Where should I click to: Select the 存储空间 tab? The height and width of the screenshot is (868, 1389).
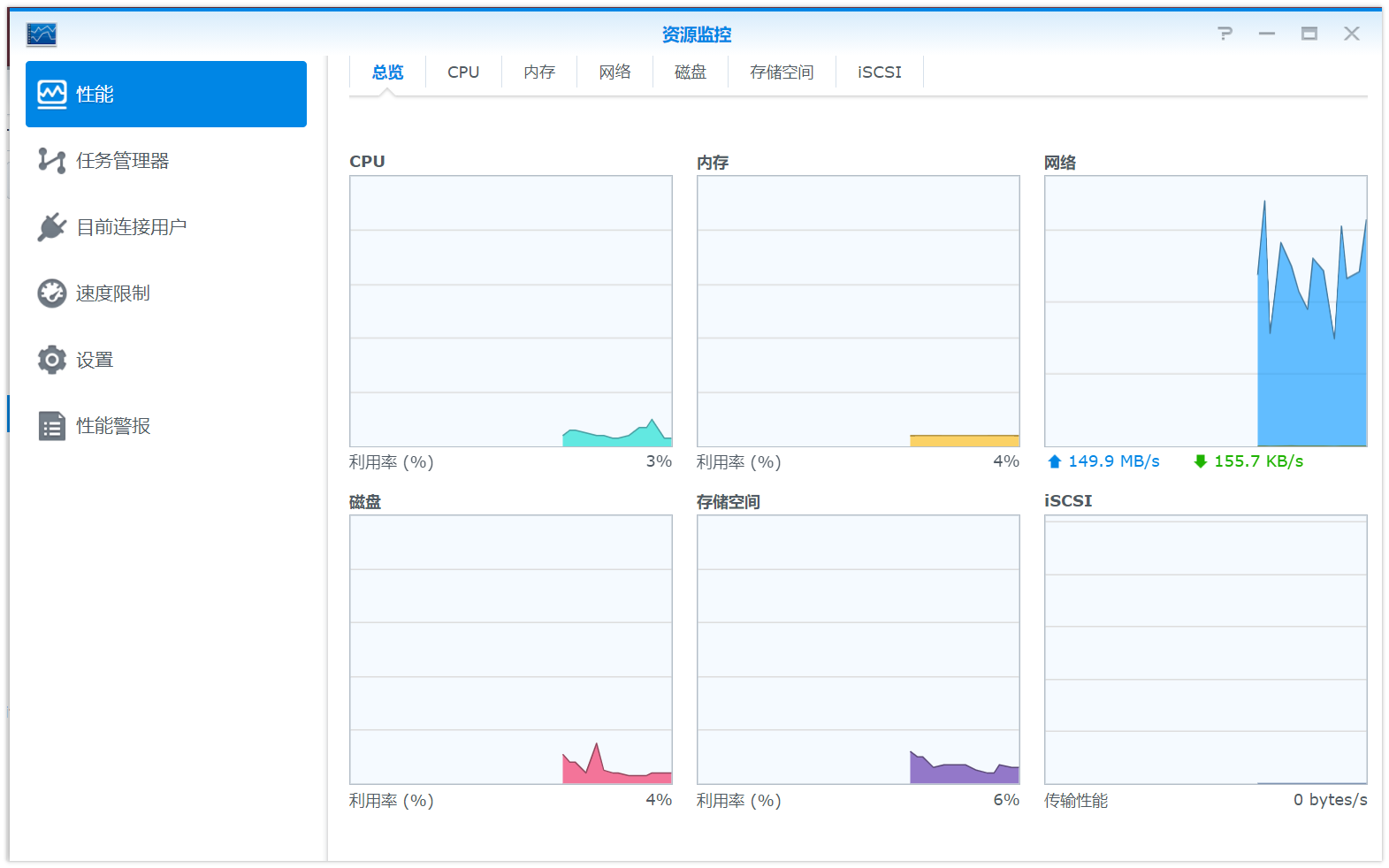[x=782, y=72]
